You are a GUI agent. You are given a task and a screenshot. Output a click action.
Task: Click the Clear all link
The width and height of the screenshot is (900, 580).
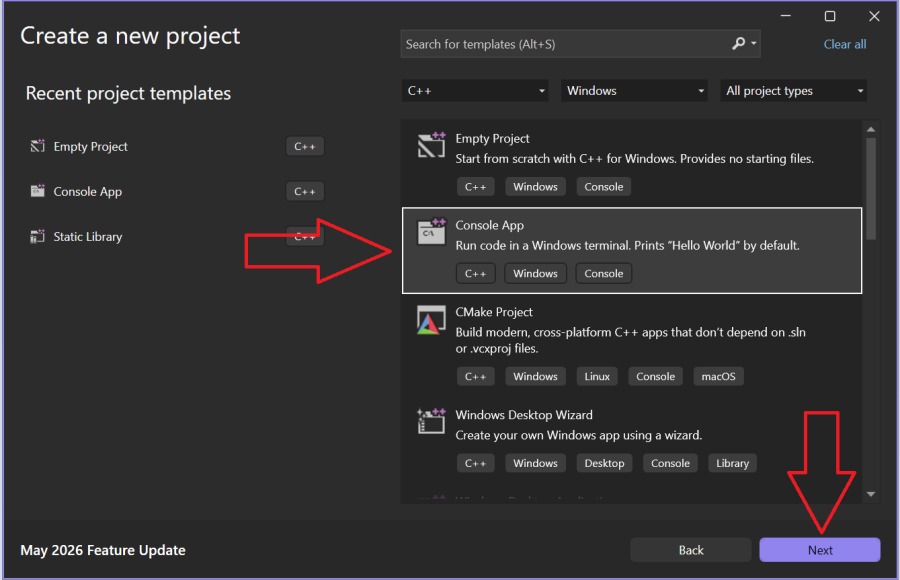point(845,44)
